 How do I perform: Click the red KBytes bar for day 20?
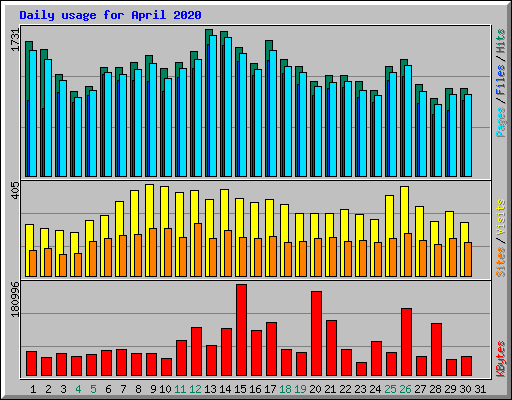click(317, 333)
